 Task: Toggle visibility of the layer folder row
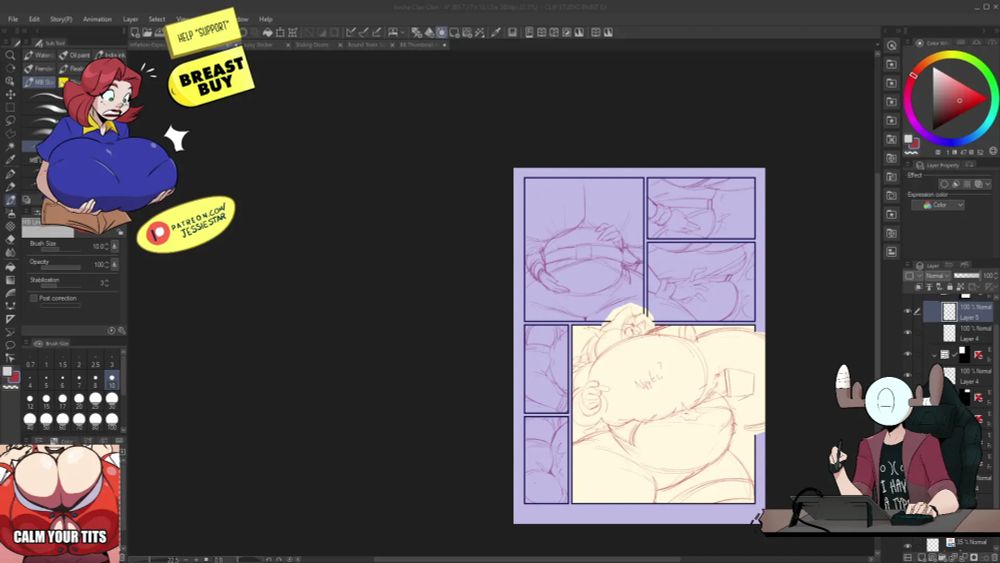(x=908, y=355)
